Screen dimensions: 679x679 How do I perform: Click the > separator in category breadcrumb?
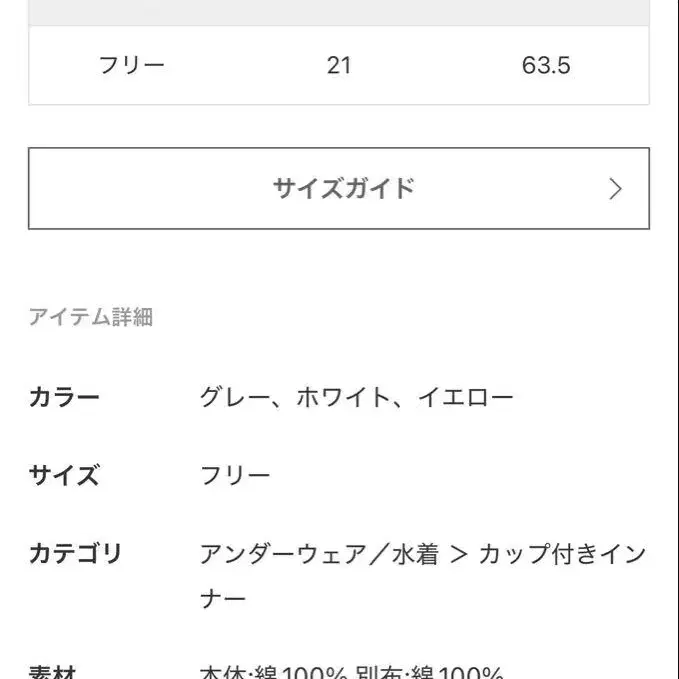(x=459, y=554)
